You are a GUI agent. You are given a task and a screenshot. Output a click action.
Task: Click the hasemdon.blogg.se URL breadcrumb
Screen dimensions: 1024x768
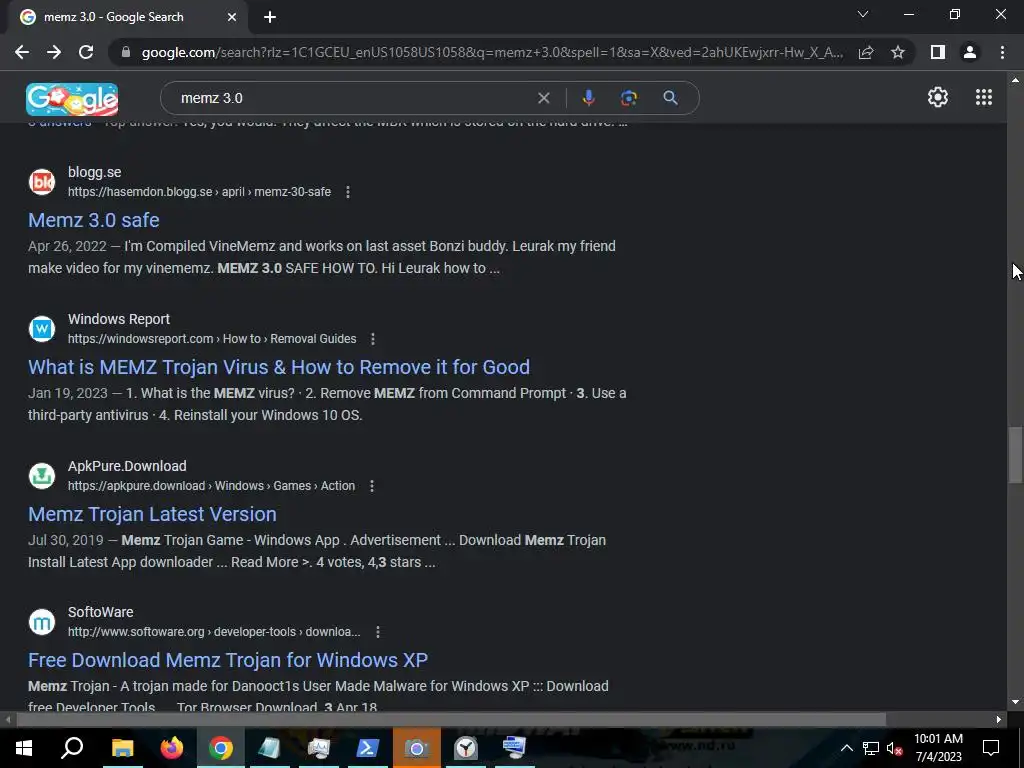tap(199, 192)
